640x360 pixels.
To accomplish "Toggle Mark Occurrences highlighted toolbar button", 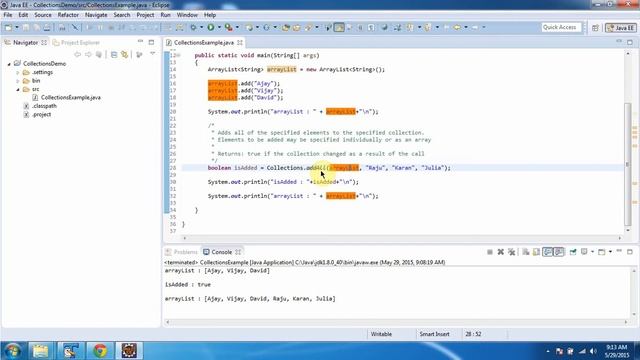I will pyautogui.click(x=339, y=27).
